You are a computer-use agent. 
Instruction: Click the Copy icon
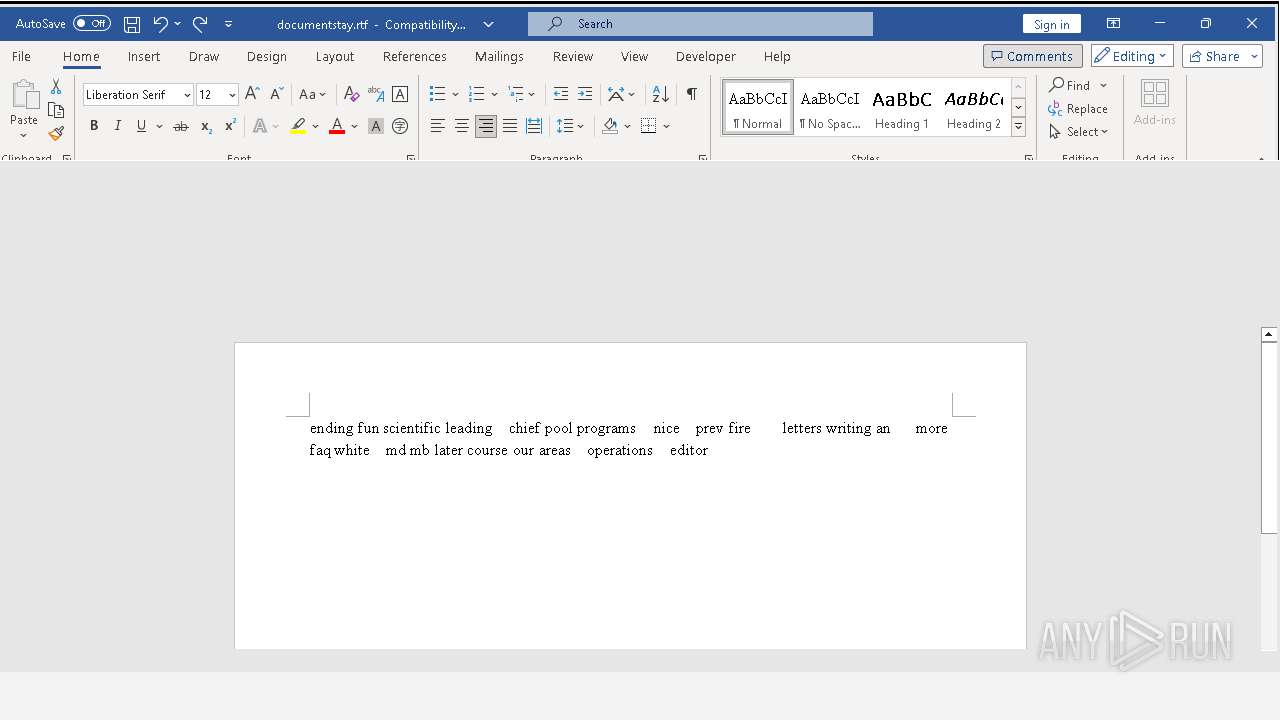(56, 110)
